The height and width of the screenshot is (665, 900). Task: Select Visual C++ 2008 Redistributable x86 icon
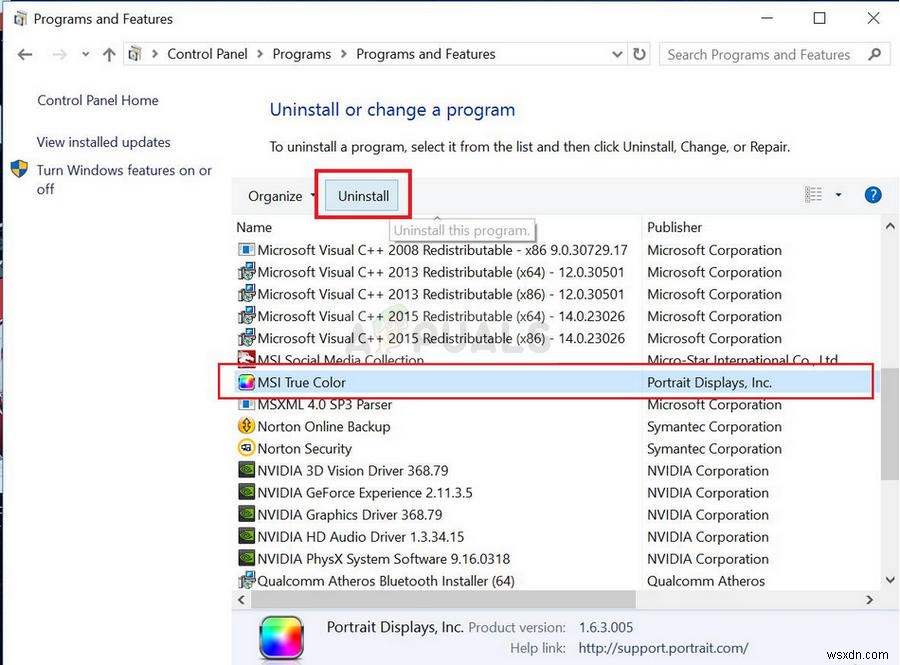tap(246, 250)
